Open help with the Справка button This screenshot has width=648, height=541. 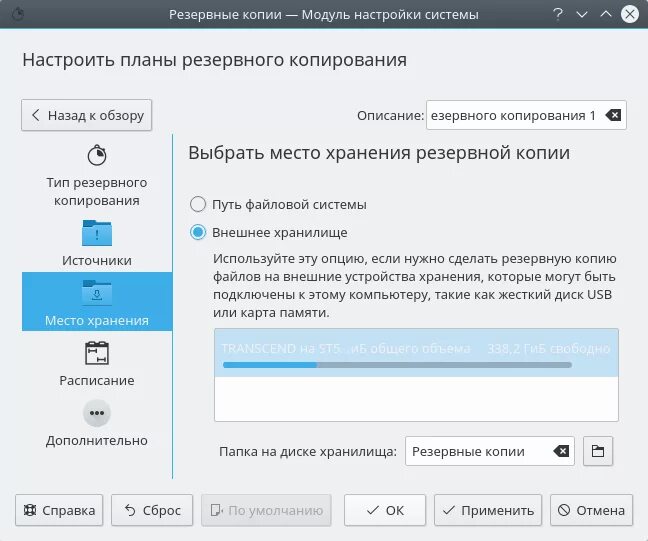coord(59,510)
